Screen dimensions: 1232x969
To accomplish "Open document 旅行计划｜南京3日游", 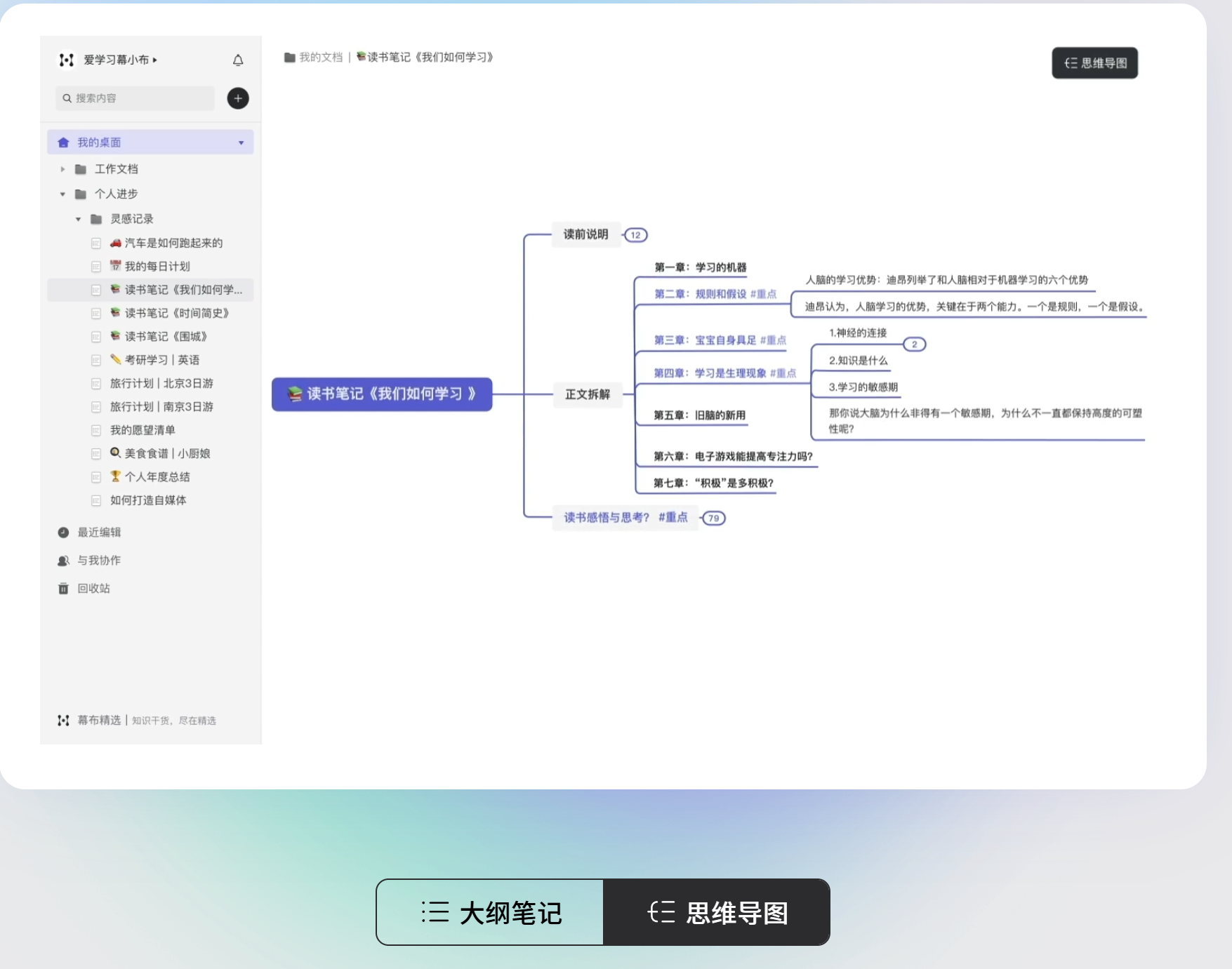I will 161,407.
